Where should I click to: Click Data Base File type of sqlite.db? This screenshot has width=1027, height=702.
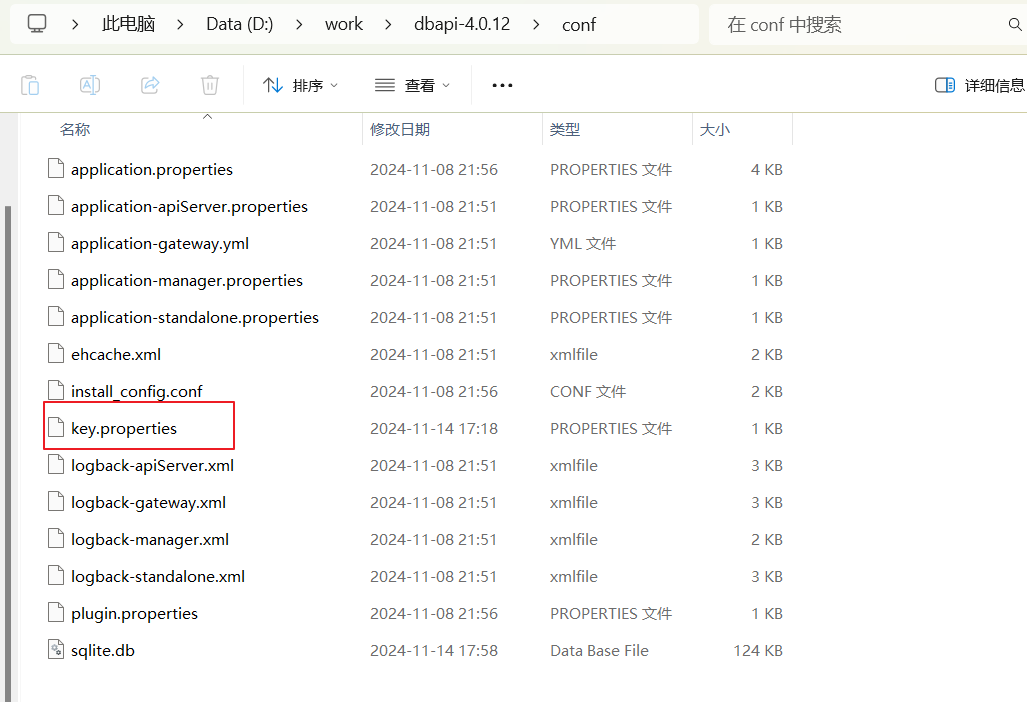click(x=599, y=650)
